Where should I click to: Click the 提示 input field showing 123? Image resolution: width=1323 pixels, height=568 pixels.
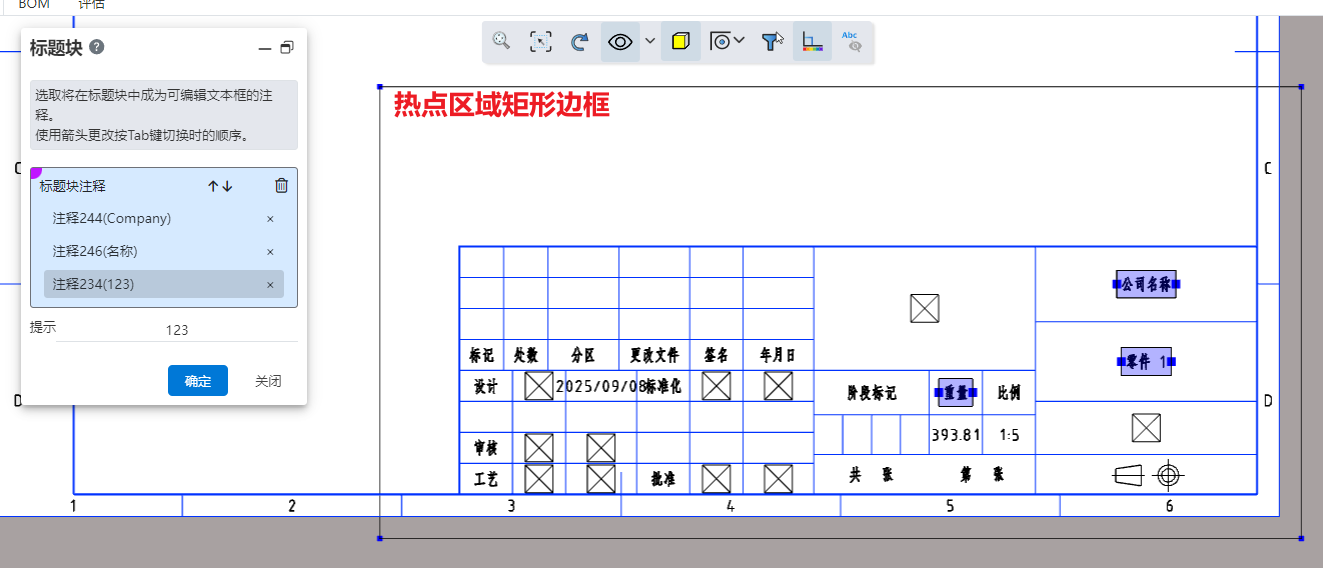[x=177, y=330]
